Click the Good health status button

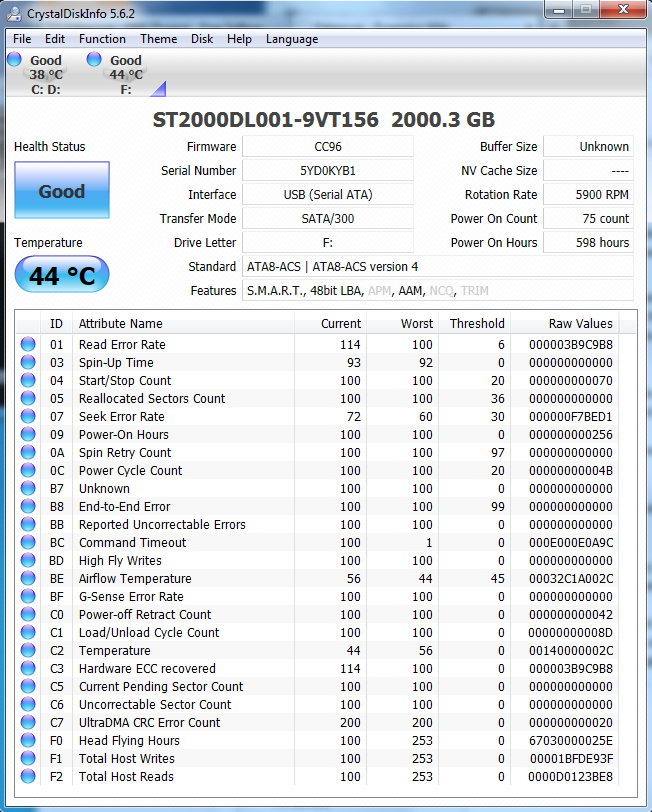62,190
